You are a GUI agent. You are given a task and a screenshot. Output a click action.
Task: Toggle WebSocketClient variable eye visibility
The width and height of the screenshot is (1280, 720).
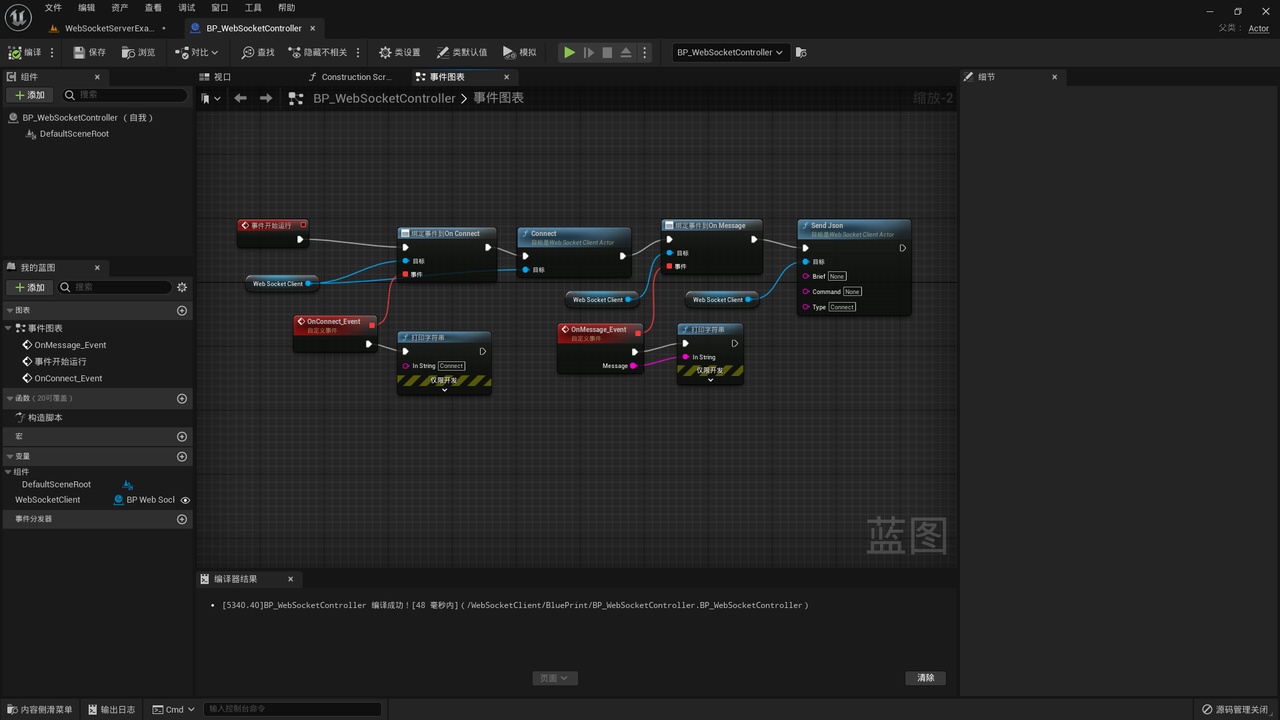185,500
